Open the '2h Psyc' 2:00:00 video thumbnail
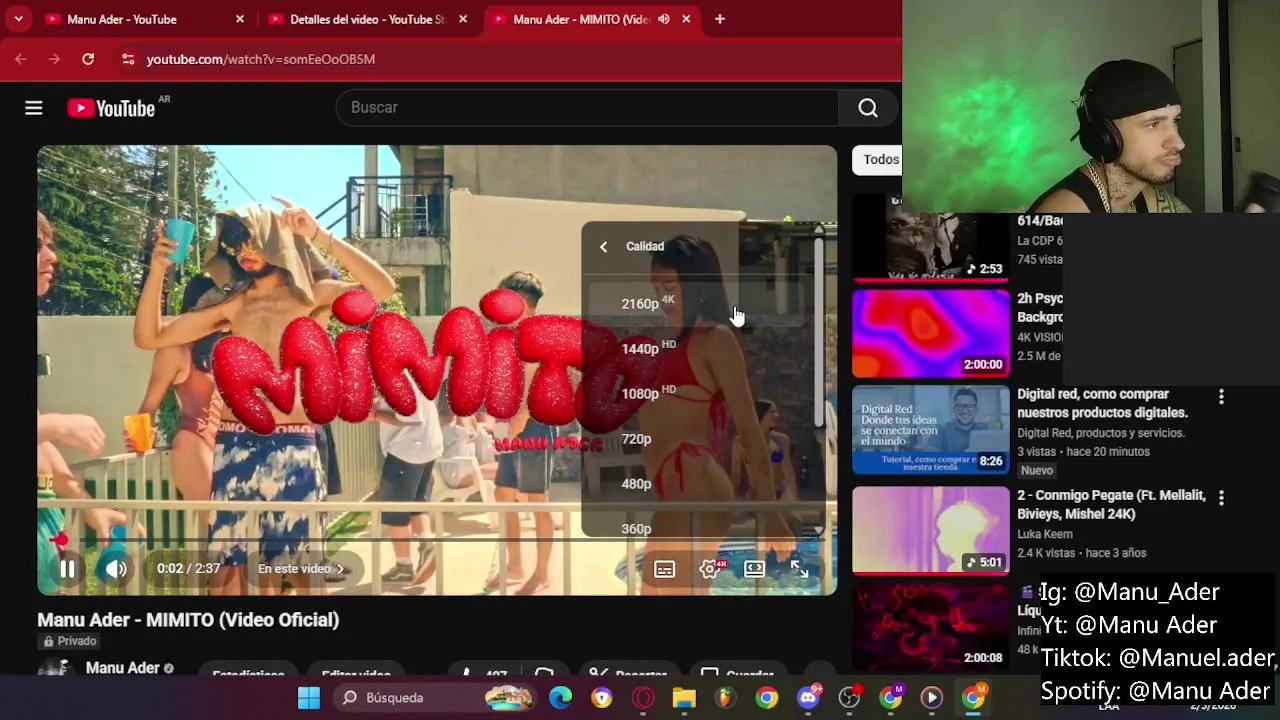This screenshot has height=720, width=1280. (931, 334)
